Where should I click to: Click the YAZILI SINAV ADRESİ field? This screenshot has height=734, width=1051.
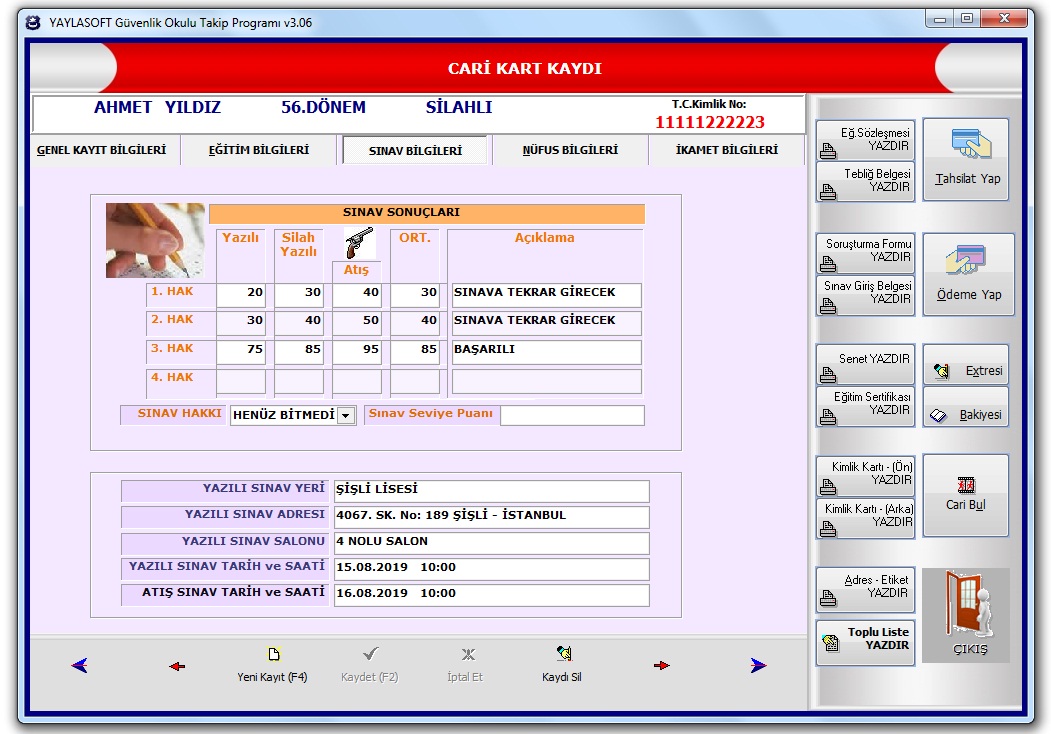coord(491,516)
